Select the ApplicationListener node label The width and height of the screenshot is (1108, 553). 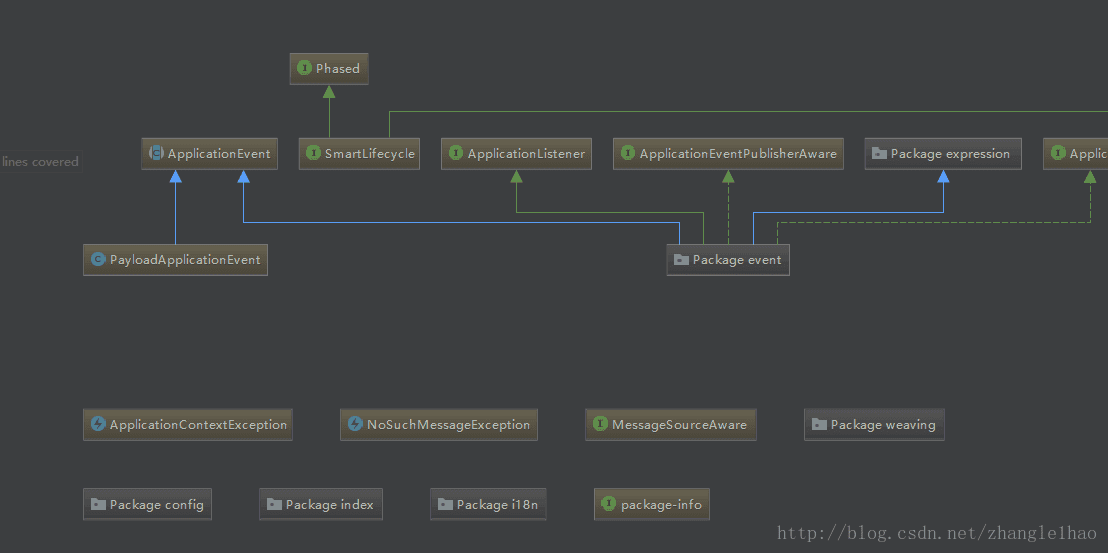point(526,153)
